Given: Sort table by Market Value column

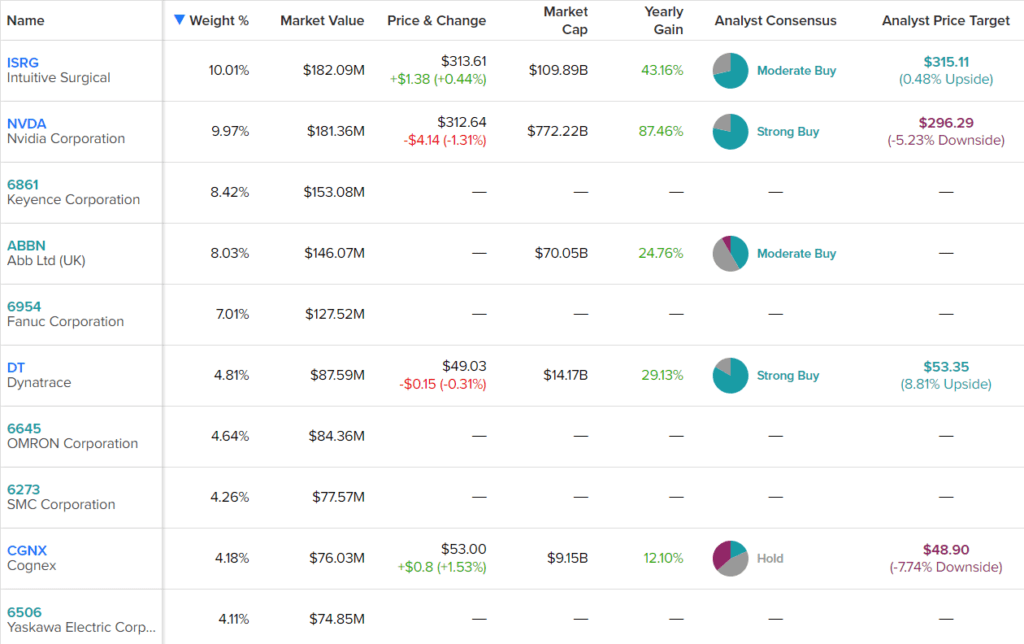Looking at the screenshot, I should pyautogui.click(x=322, y=21).
